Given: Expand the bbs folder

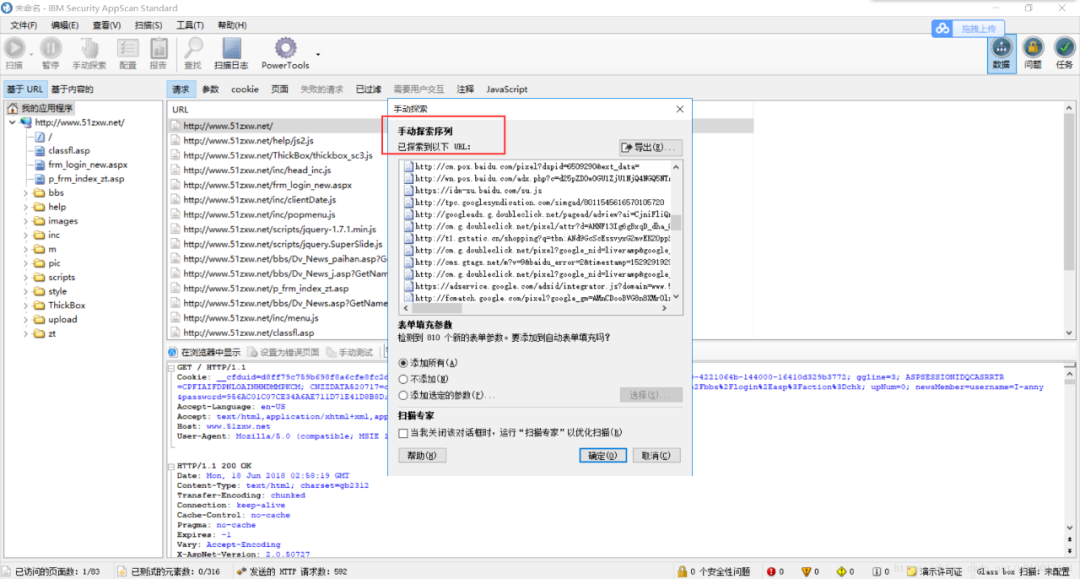Looking at the screenshot, I should (x=25, y=193).
